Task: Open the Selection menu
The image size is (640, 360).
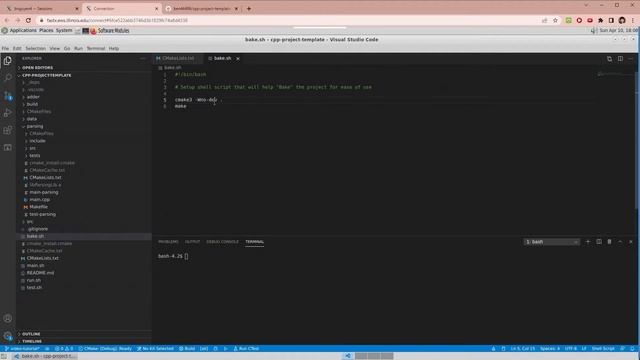Action: pos(36,49)
